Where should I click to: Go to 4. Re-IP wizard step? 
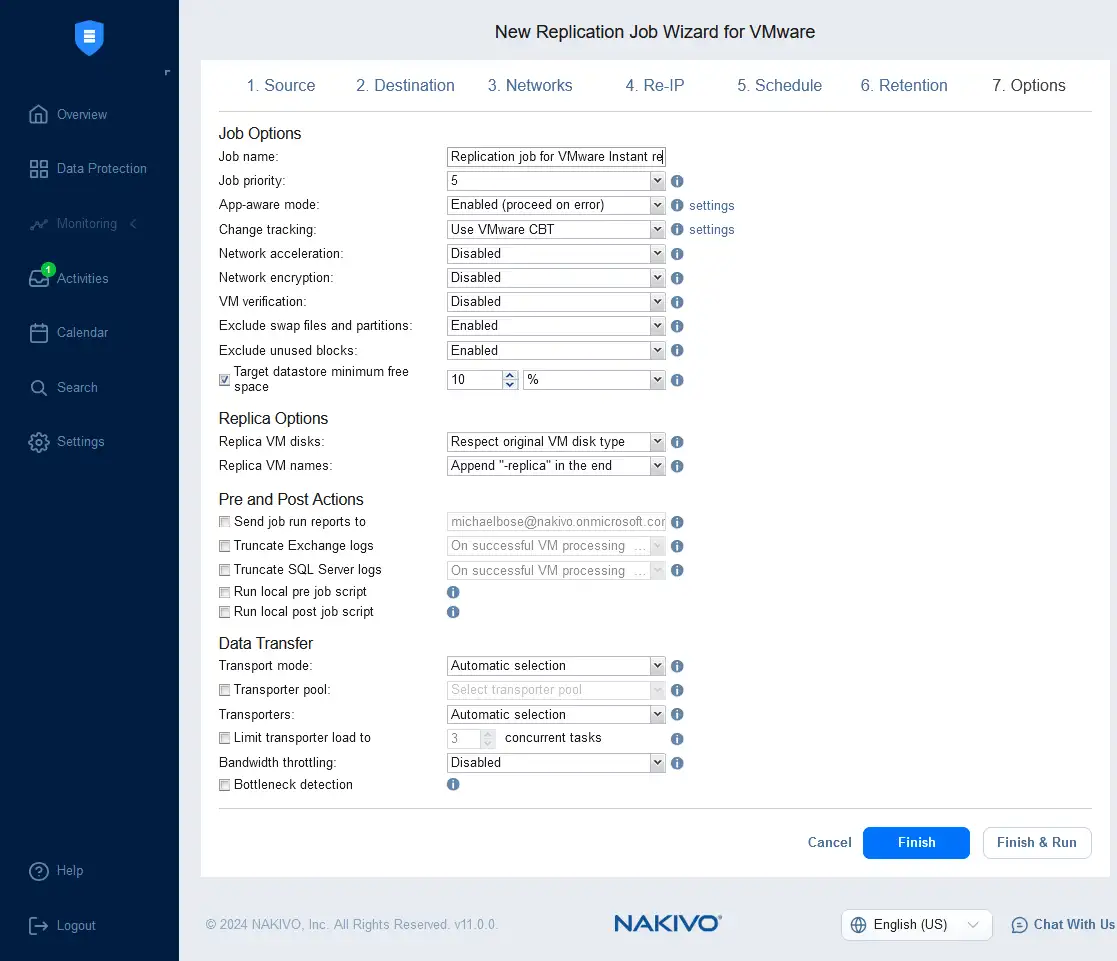(655, 85)
